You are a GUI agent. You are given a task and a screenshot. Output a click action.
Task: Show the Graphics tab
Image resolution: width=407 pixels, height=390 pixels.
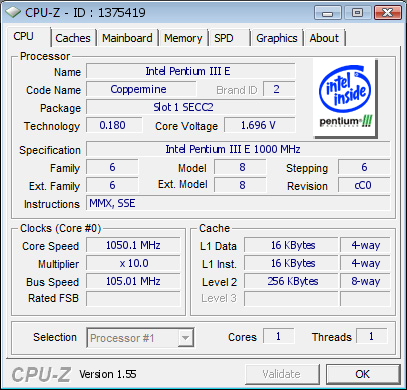[x=277, y=38]
